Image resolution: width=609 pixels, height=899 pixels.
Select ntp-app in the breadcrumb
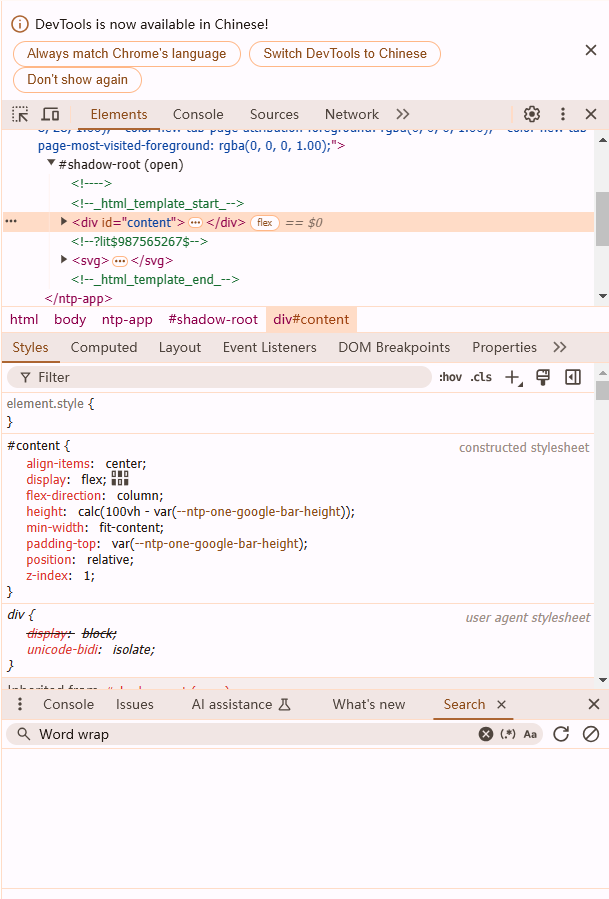coord(127,319)
